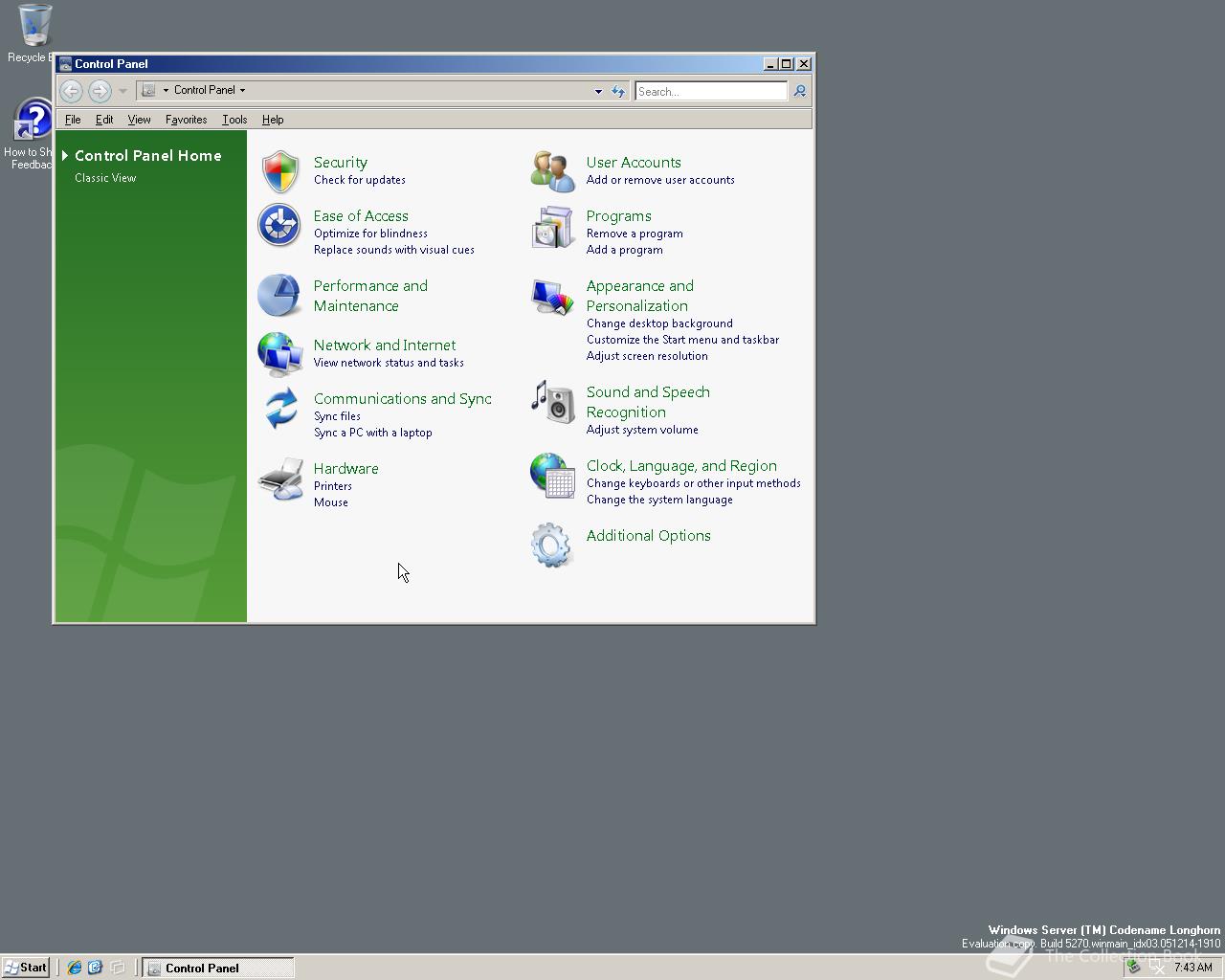Click the Show Desktop Quick Launch icon
This screenshot has width=1225, height=980.
point(117,968)
